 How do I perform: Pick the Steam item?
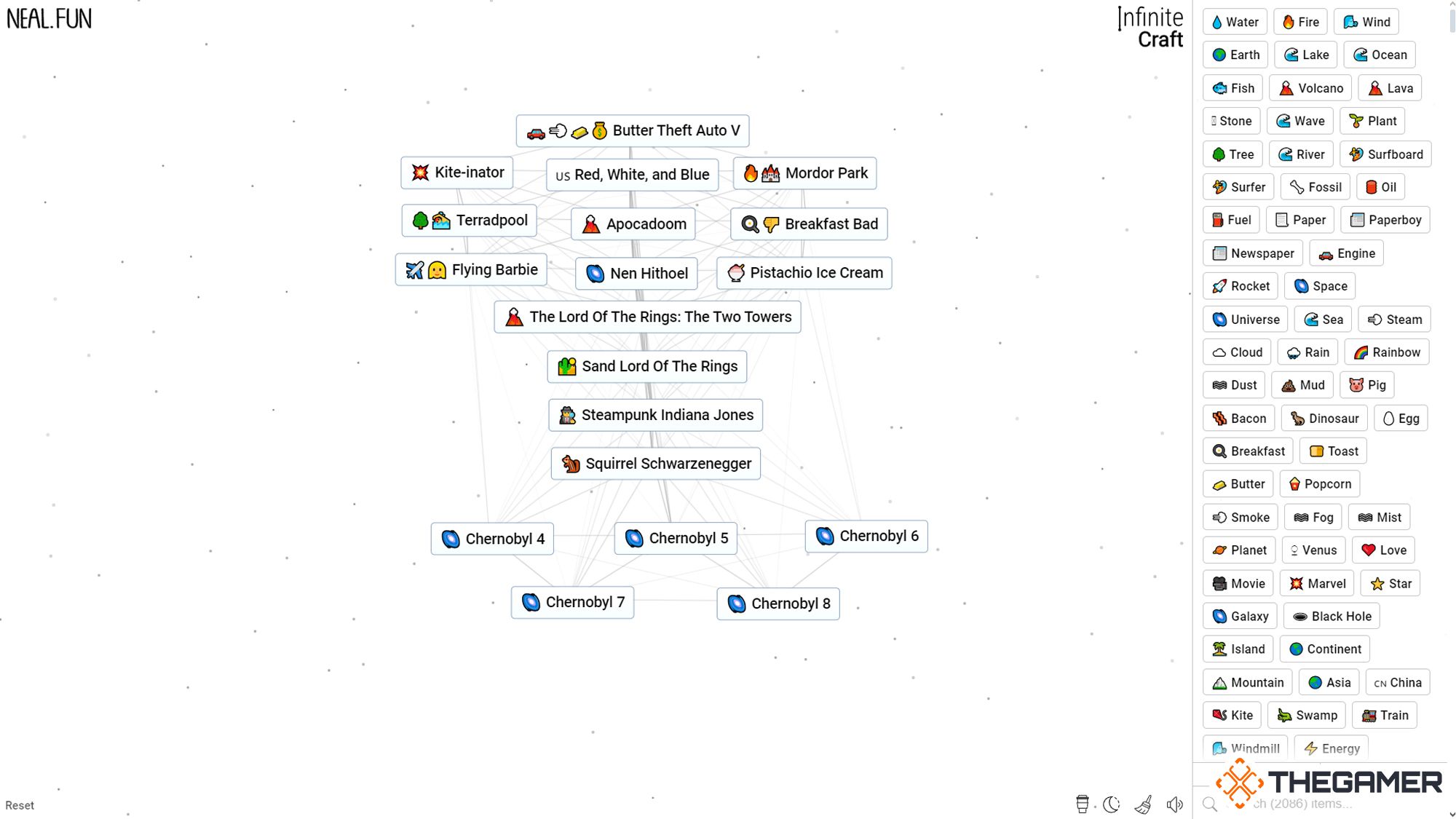(1394, 320)
